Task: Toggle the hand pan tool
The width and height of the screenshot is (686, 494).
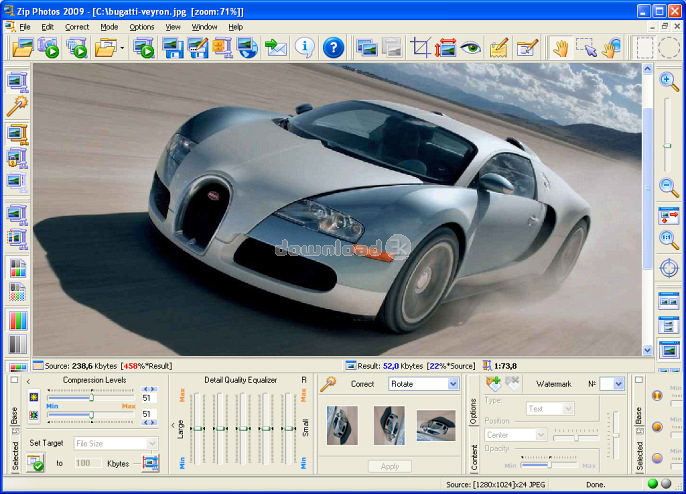Action: click(560, 47)
